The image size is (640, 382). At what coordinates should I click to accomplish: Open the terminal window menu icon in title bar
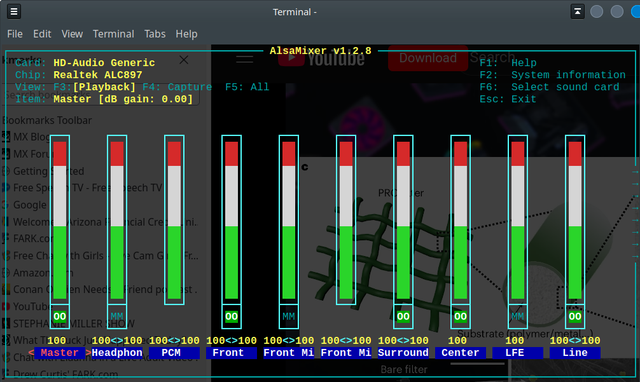[14, 11]
